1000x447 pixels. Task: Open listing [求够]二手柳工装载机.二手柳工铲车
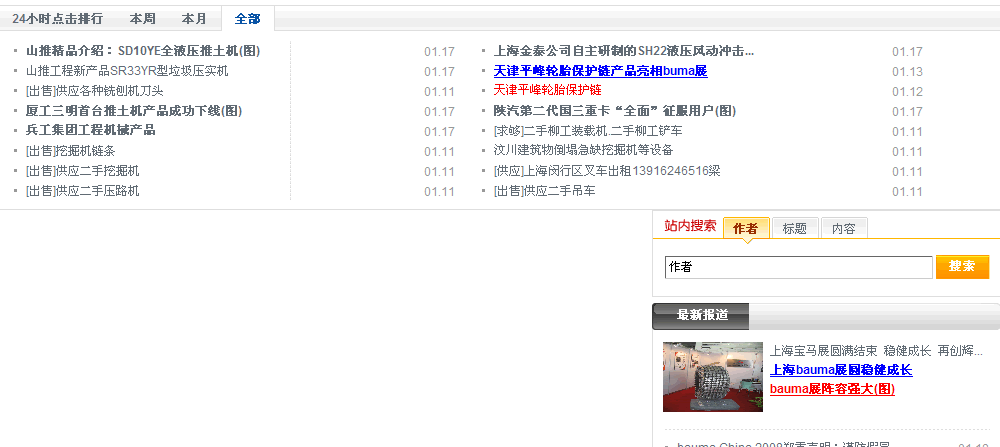[588, 131]
